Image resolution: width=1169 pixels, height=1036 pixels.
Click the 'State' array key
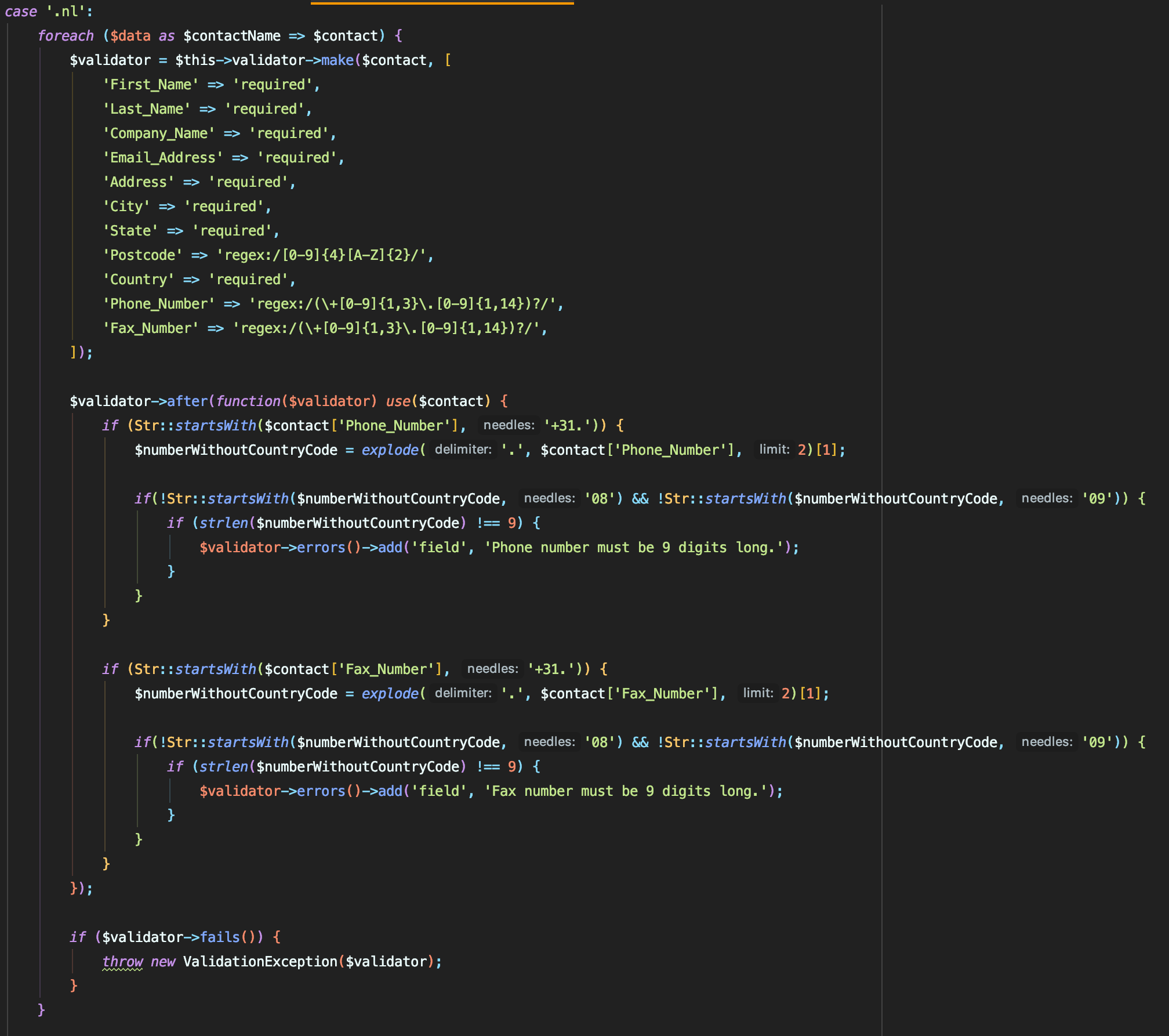click(x=130, y=231)
